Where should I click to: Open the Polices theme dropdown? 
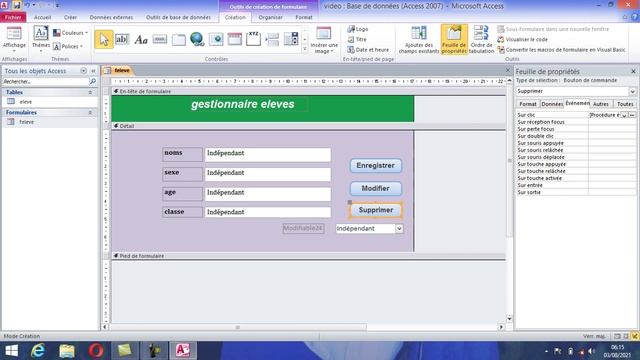[x=68, y=46]
